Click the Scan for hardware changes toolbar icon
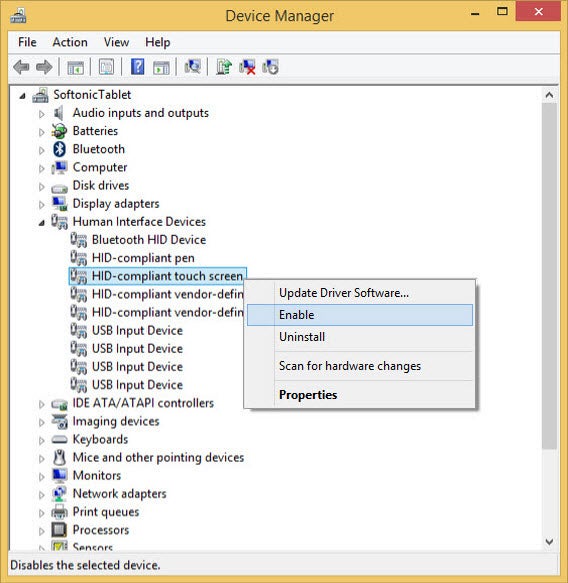Screen dimensions: 568x583 click(x=193, y=67)
